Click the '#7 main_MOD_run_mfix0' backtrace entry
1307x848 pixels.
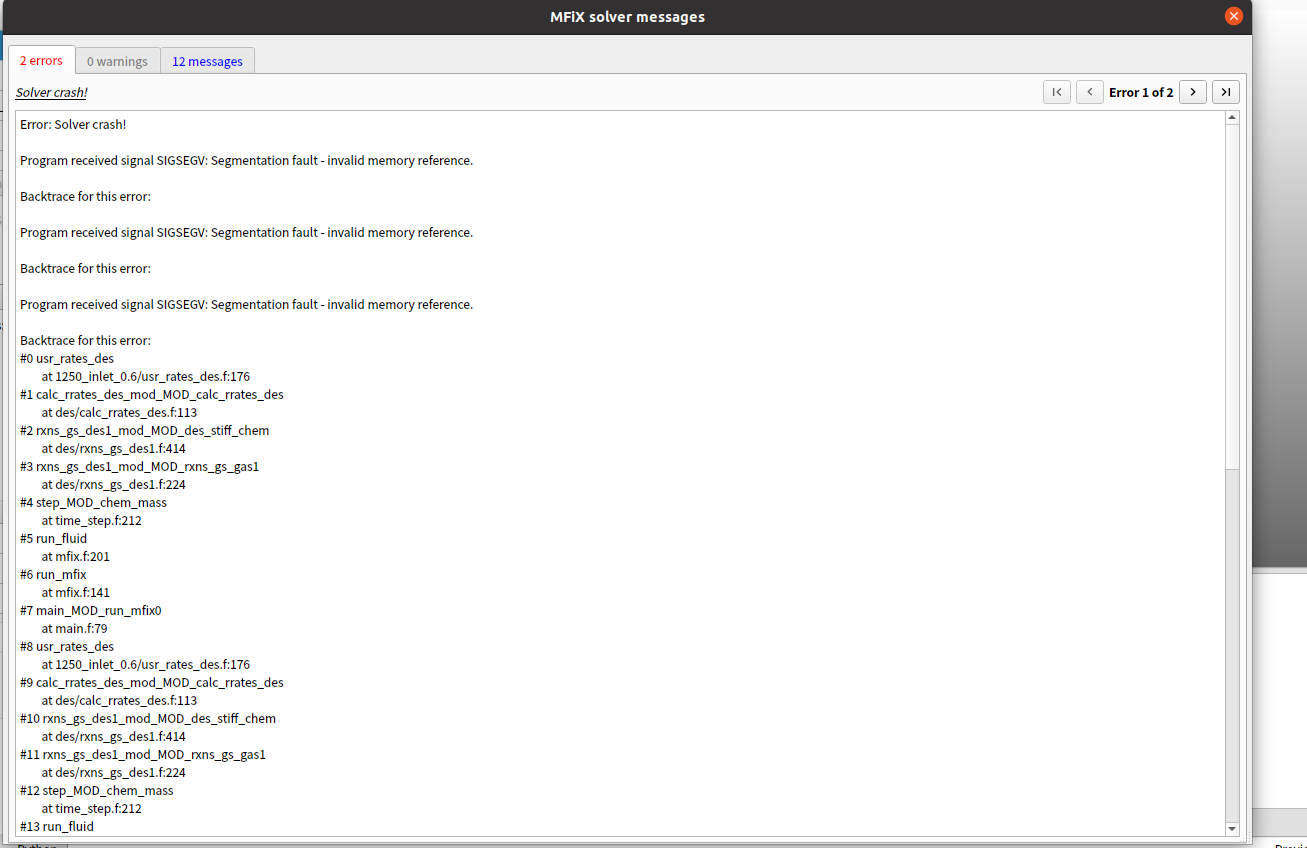coord(91,610)
